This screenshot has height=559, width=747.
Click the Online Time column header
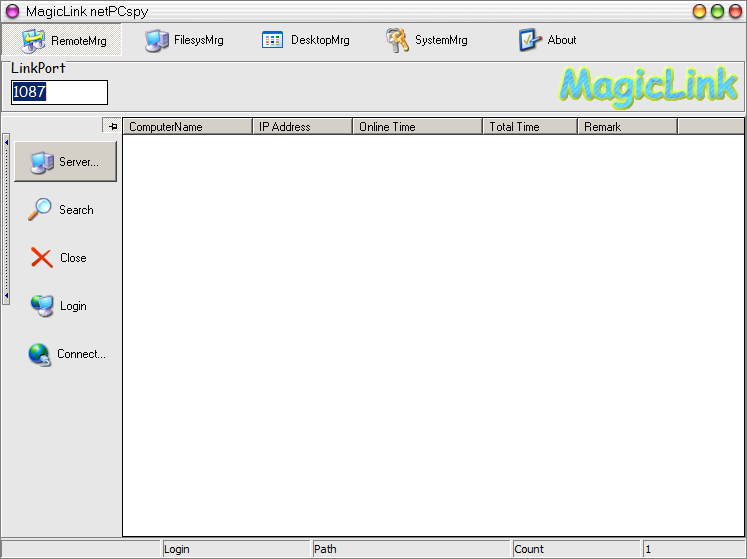[x=417, y=126]
